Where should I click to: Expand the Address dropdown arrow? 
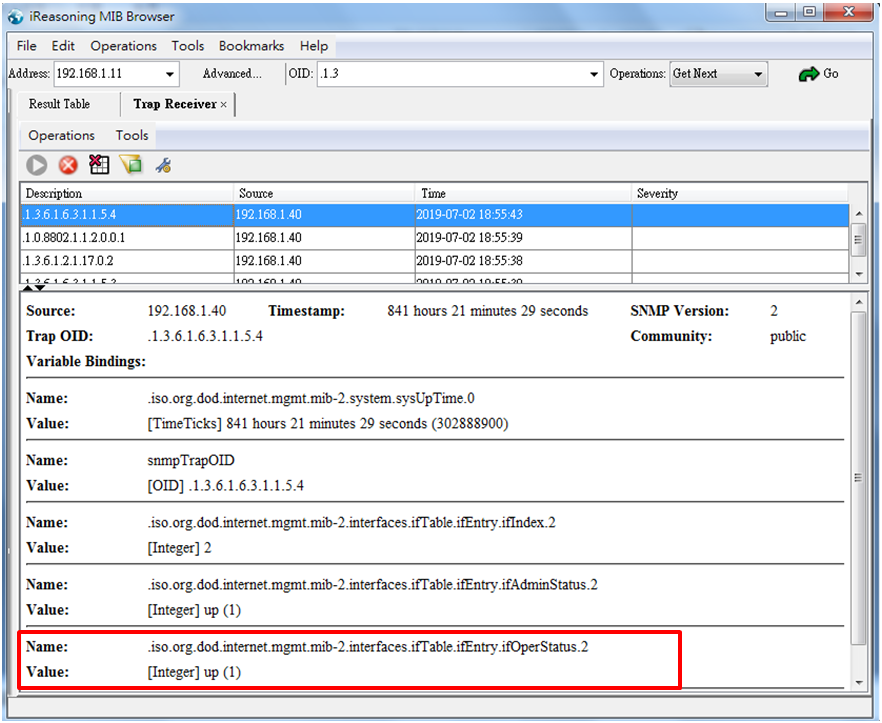tap(169, 74)
